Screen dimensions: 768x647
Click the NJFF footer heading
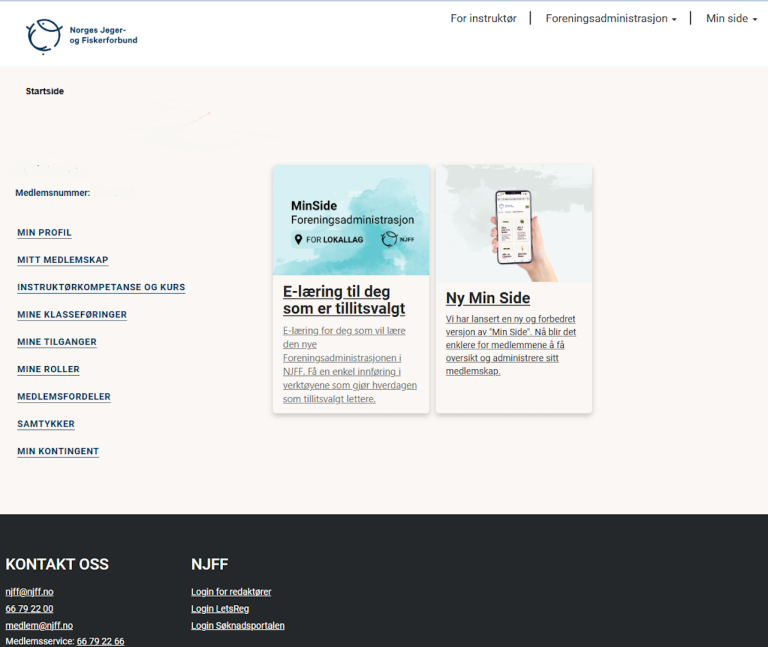coord(210,564)
